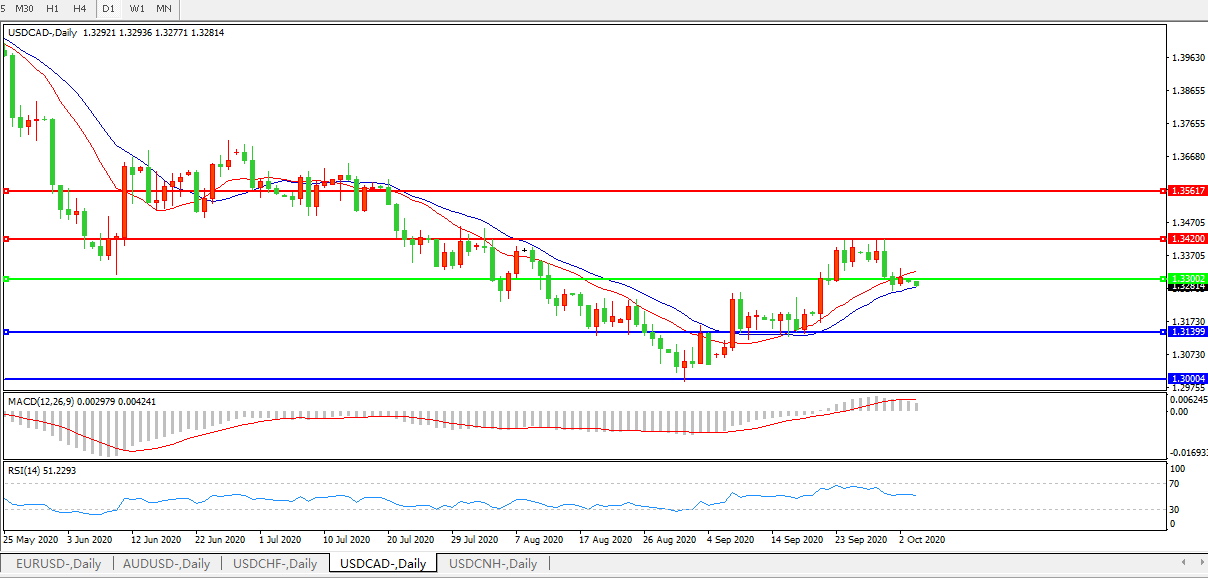The width and height of the screenshot is (1208, 578).
Task: Choose the H4 timeframe
Action: [79, 8]
